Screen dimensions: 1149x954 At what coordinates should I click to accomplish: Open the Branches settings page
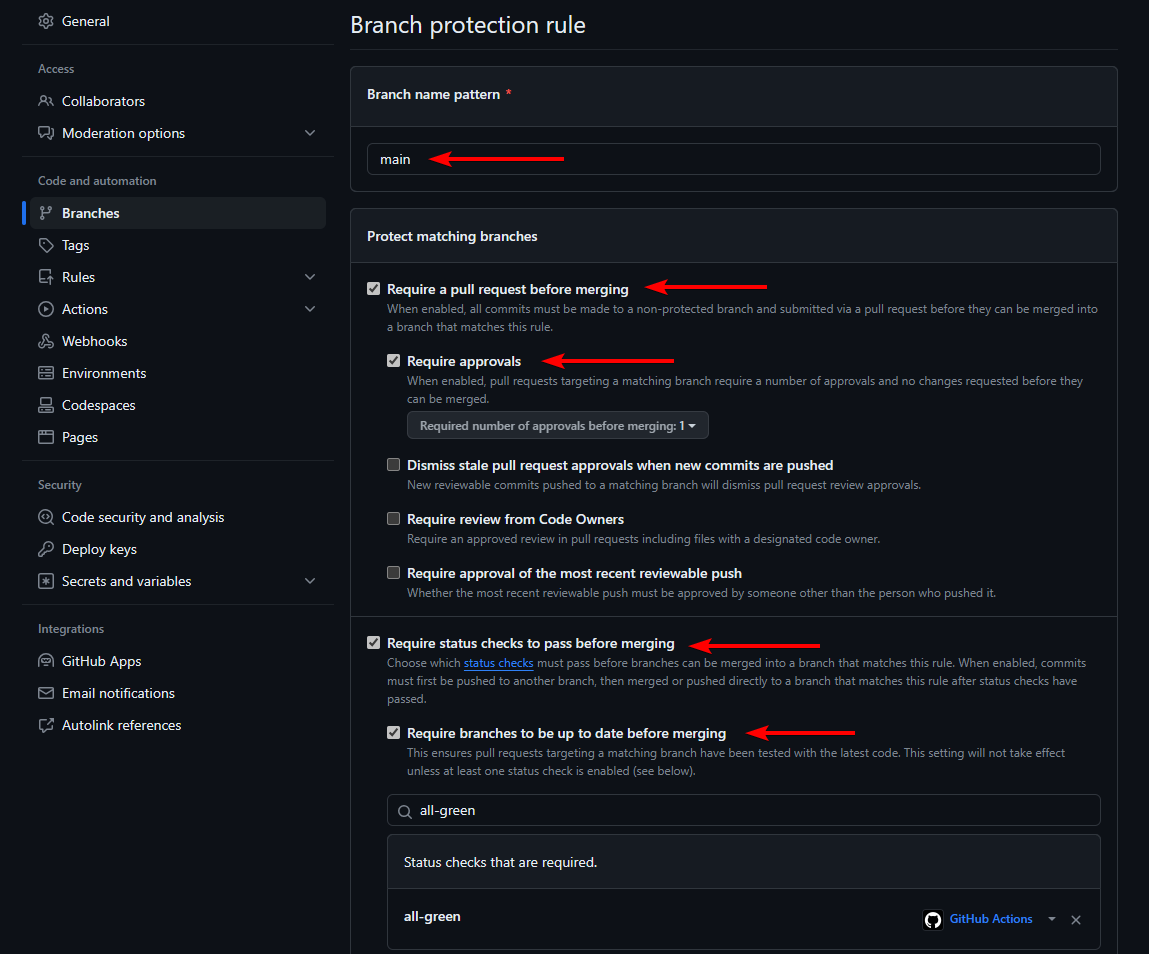(x=91, y=212)
